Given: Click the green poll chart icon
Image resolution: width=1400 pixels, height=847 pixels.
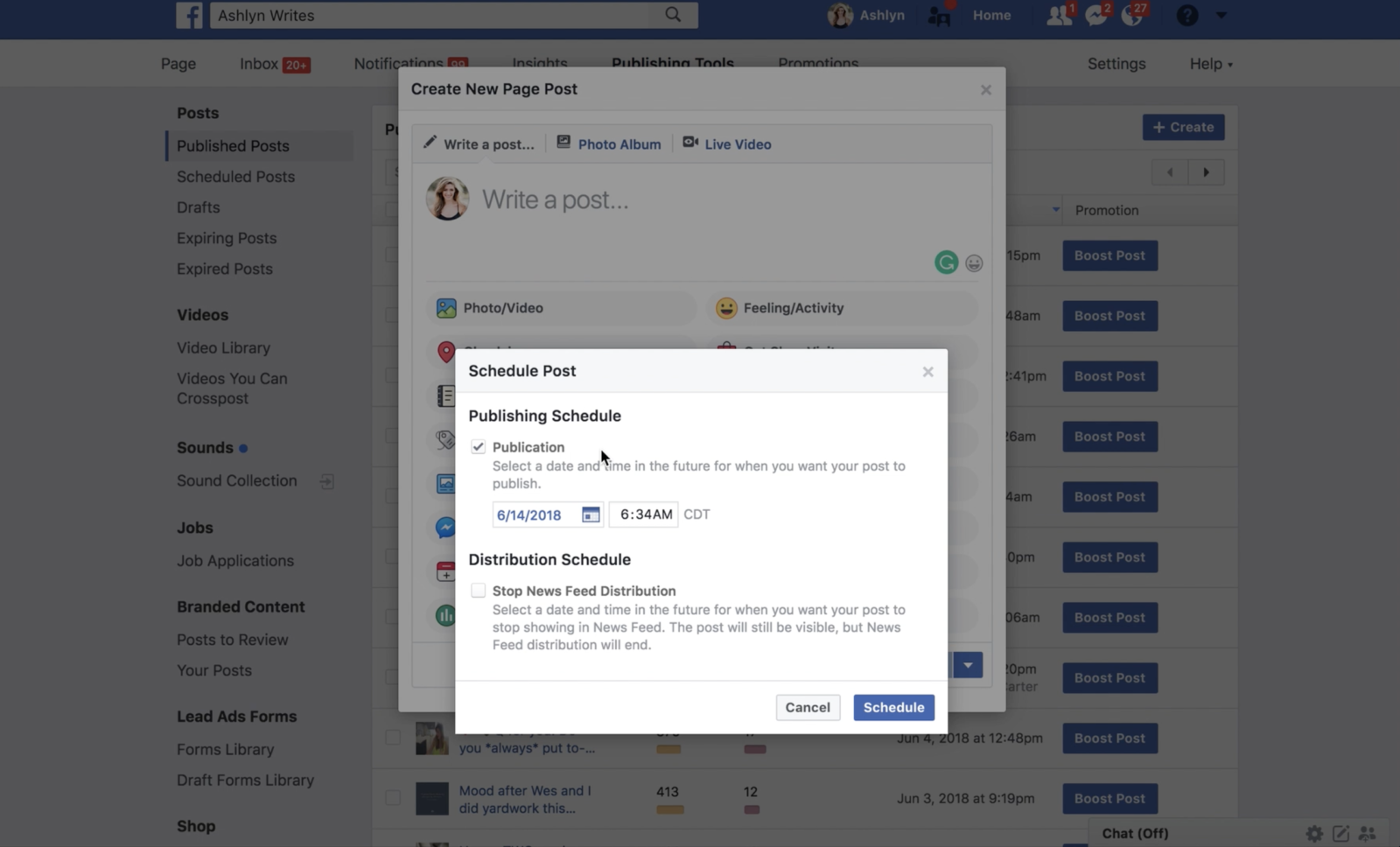Looking at the screenshot, I should pyautogui.click(x=446, y=614).
